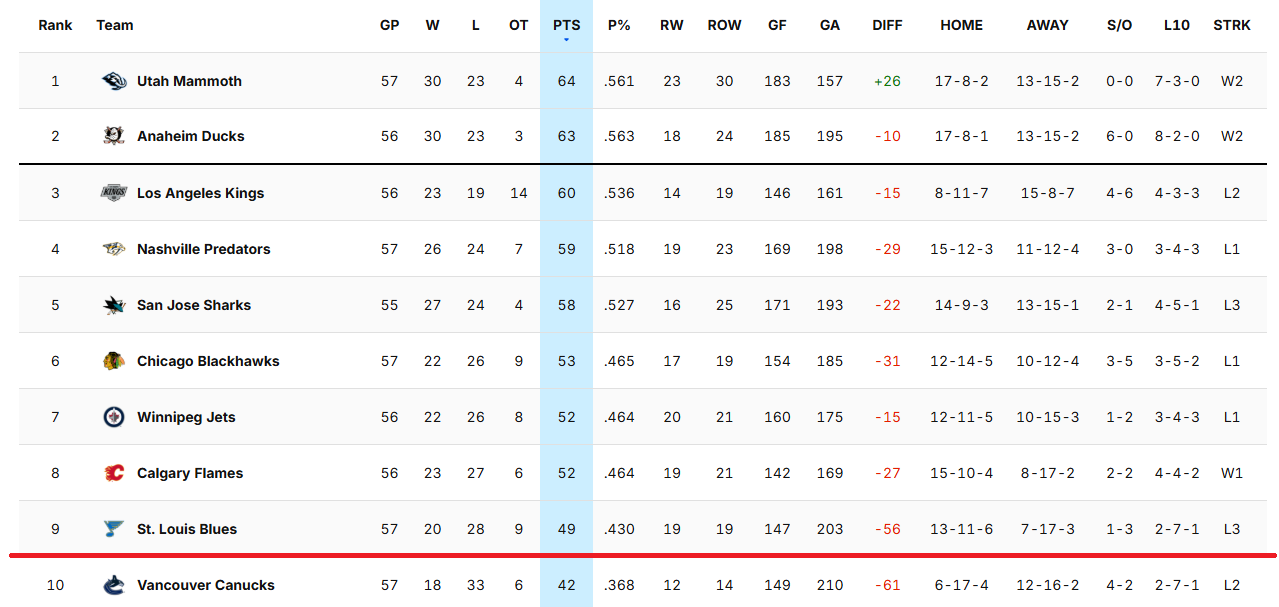Click the Vancouver Canucks logo icon
The image size is (1279, 607).
point(114,585)
